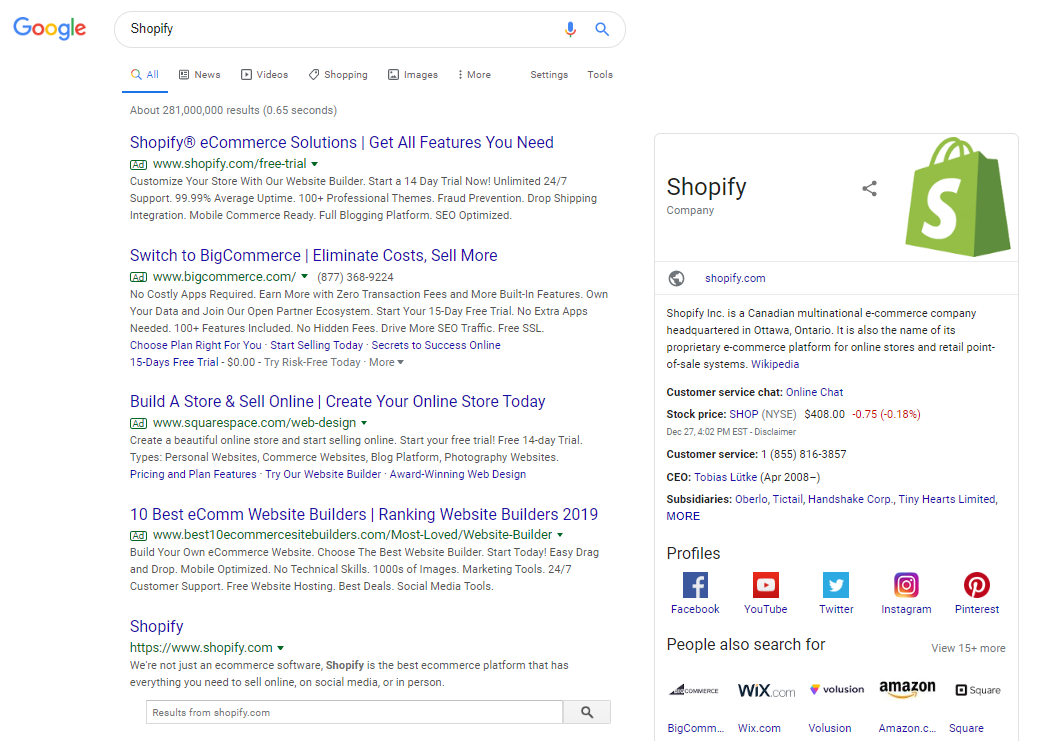This screenshot has height=741, width=1038.
Task: Open the search Settings menu
Action: (x=549, y=74)
